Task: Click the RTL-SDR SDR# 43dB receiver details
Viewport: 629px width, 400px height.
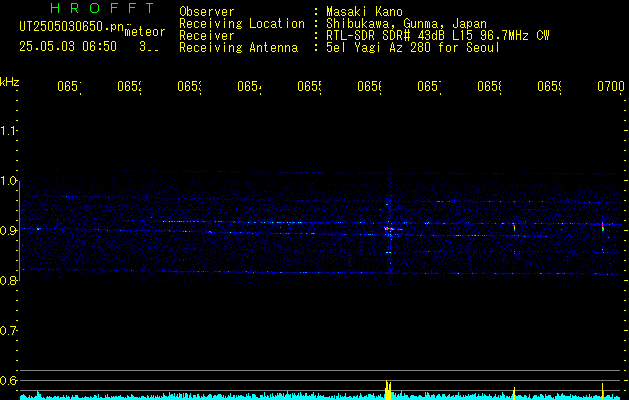Action: (438, 36)
